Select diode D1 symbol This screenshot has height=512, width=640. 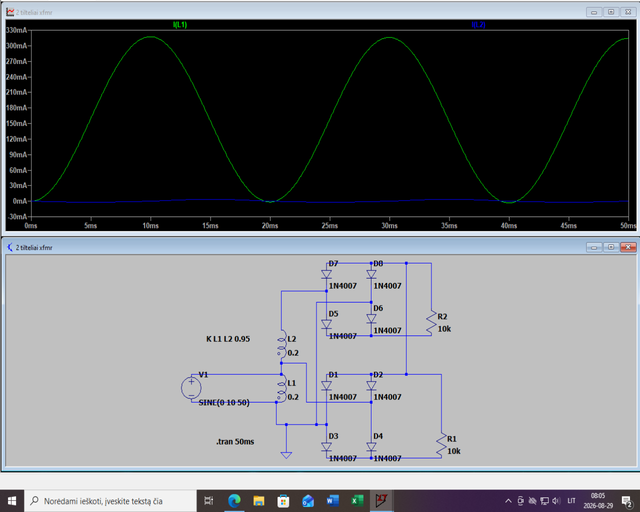click(x=326, y=385)
